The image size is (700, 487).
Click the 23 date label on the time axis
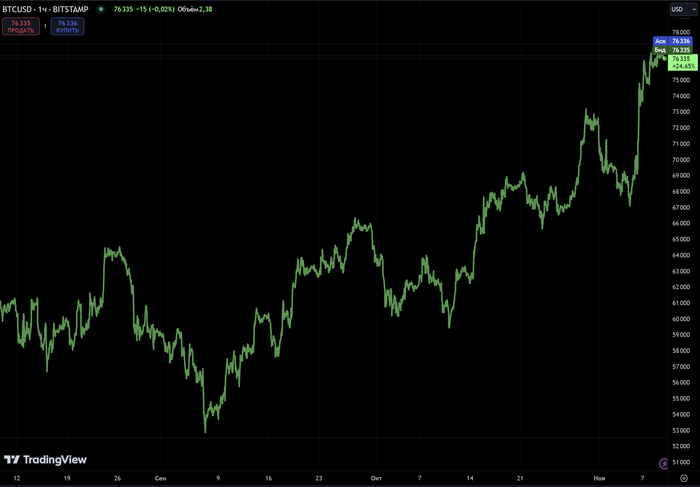coord(319,478)
